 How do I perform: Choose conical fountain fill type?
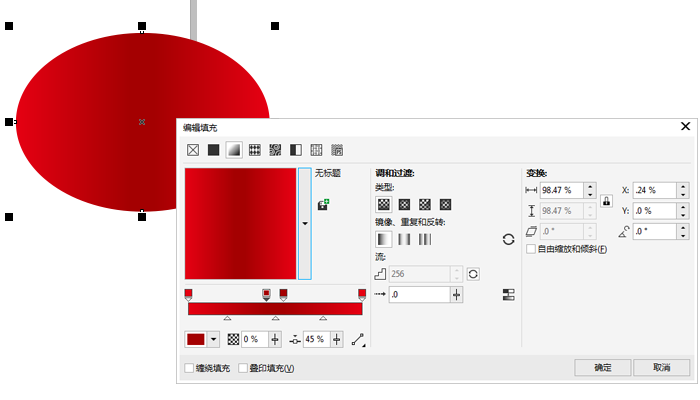coord(425,204)
